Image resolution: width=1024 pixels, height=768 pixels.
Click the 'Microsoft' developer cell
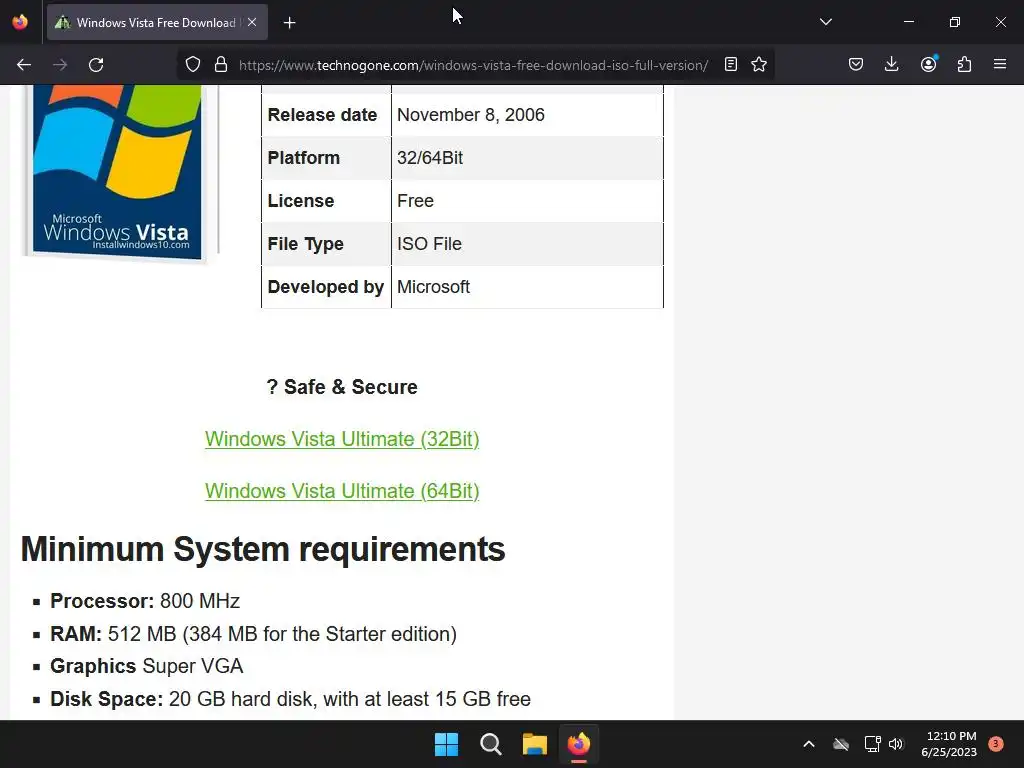click(527, 287)
